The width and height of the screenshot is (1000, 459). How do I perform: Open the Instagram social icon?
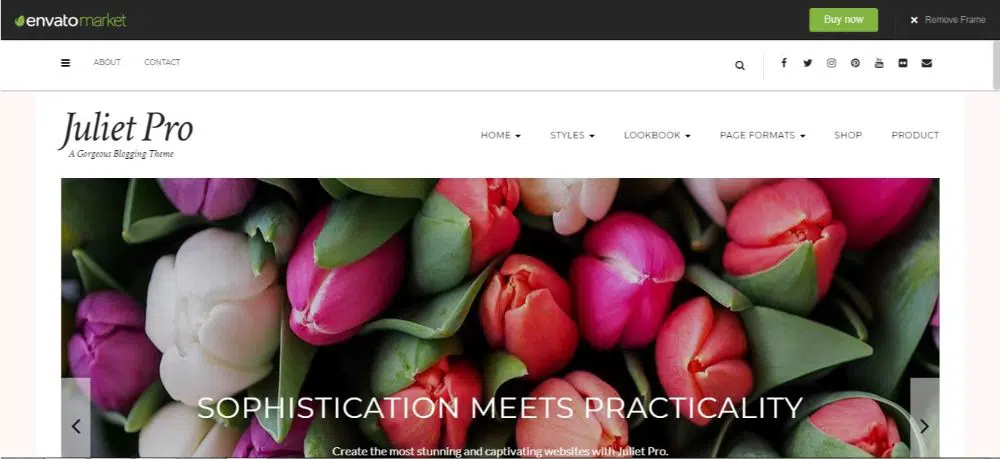coord(831,62)
